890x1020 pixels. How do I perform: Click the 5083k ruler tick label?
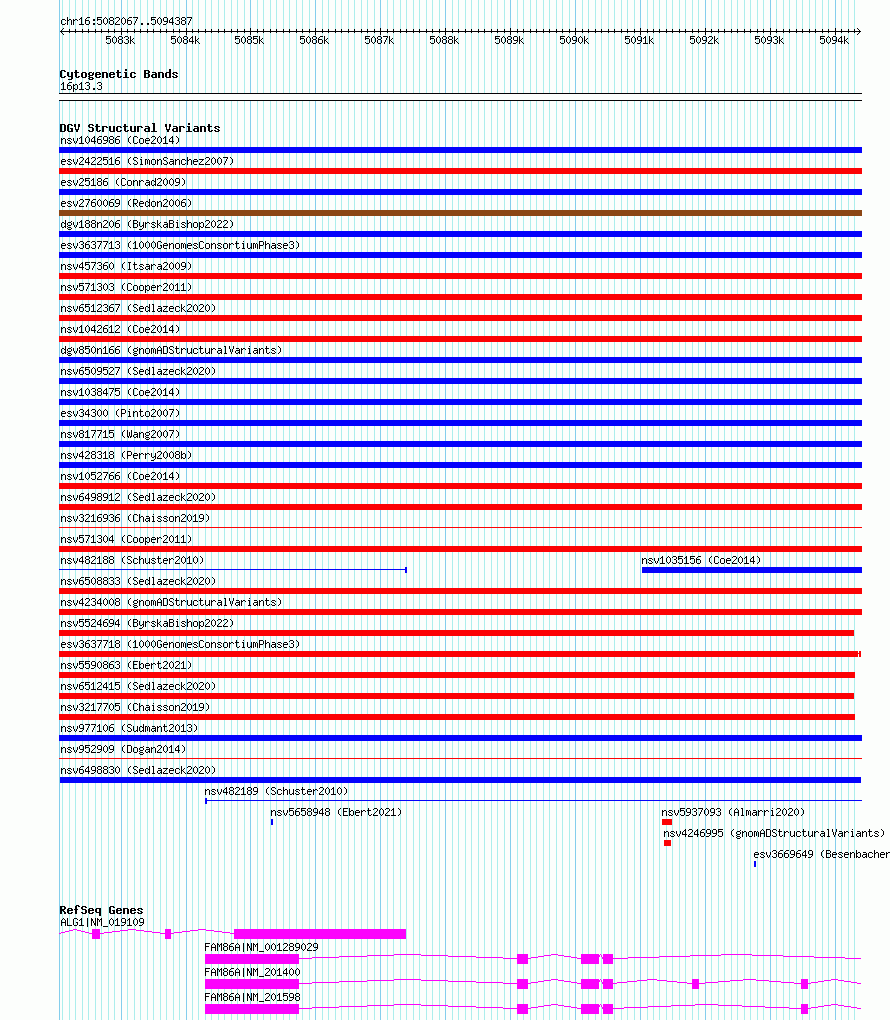click(120, 40)
